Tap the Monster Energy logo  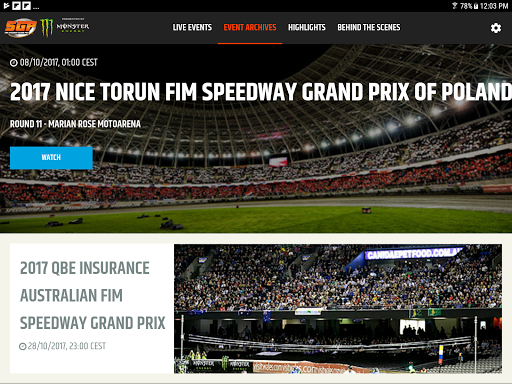point(65,27)
